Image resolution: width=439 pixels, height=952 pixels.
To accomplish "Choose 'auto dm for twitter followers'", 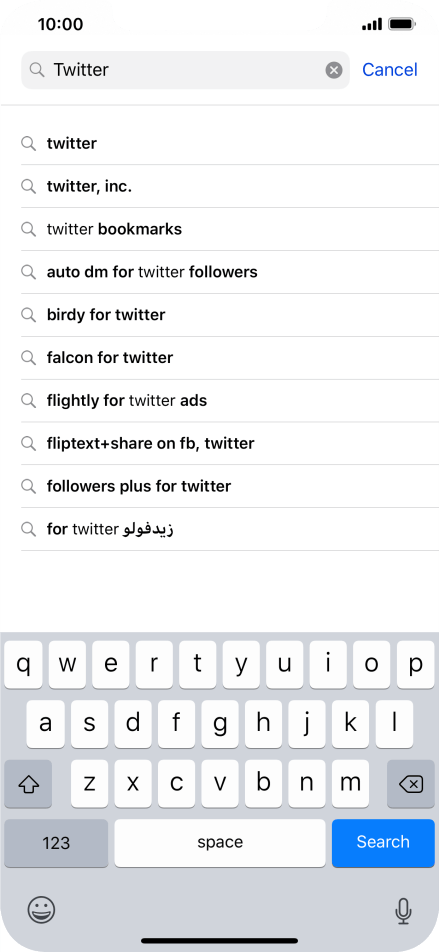I will pos(230,272).
